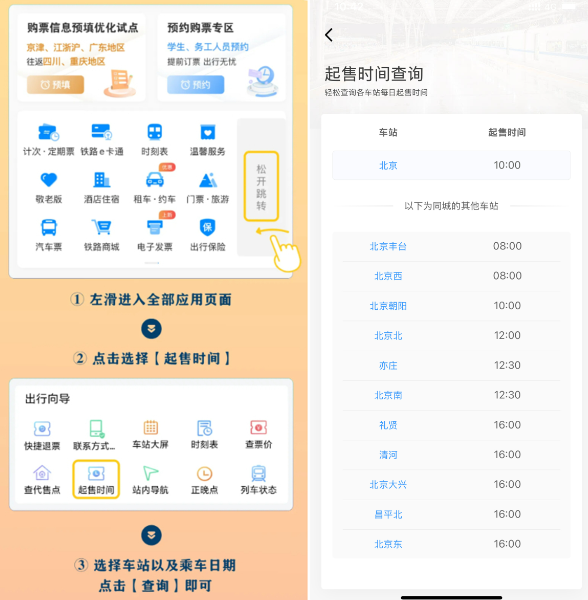
Task: Select the 北京 station row
Action: click(451, 165)
